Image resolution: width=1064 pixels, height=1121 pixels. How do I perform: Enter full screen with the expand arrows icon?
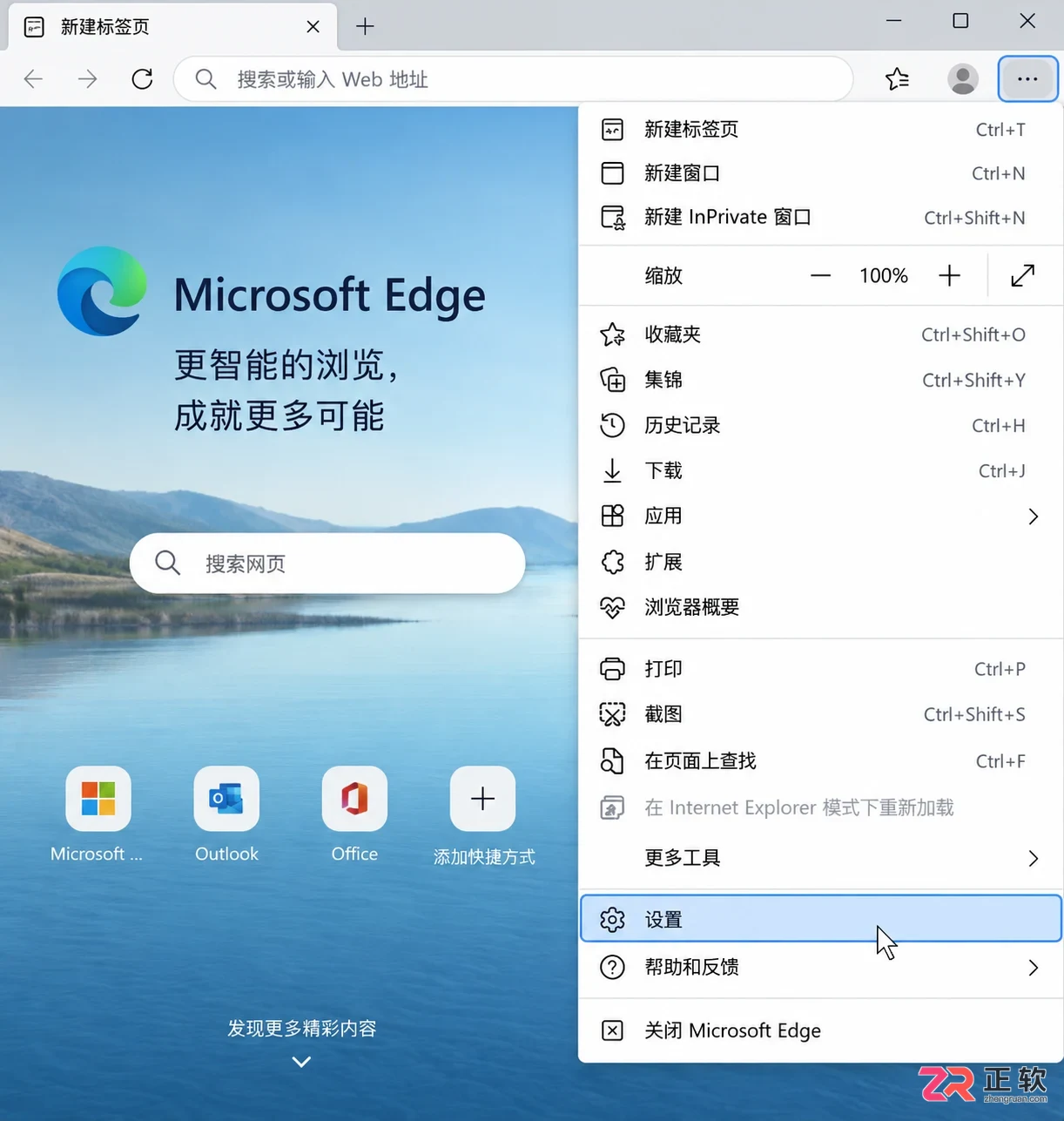click(1022, 276)
